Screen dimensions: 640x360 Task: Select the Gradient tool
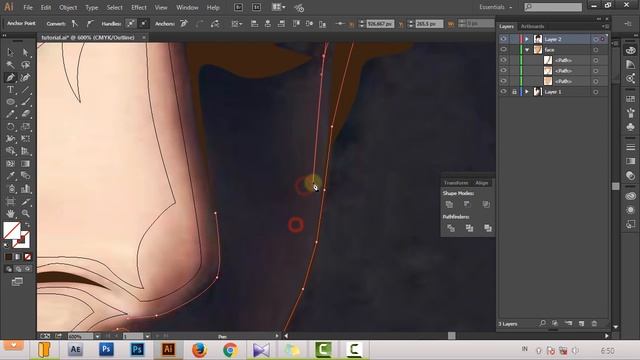[25, 164]
